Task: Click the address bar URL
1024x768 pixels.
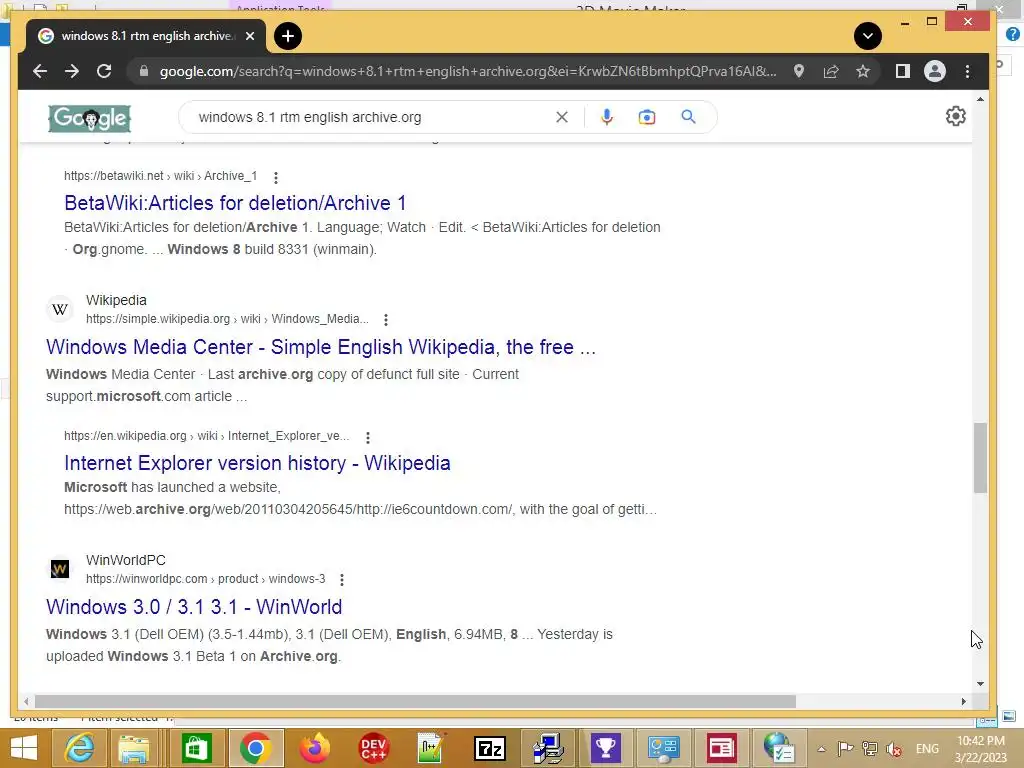Action: click(468, 71)
